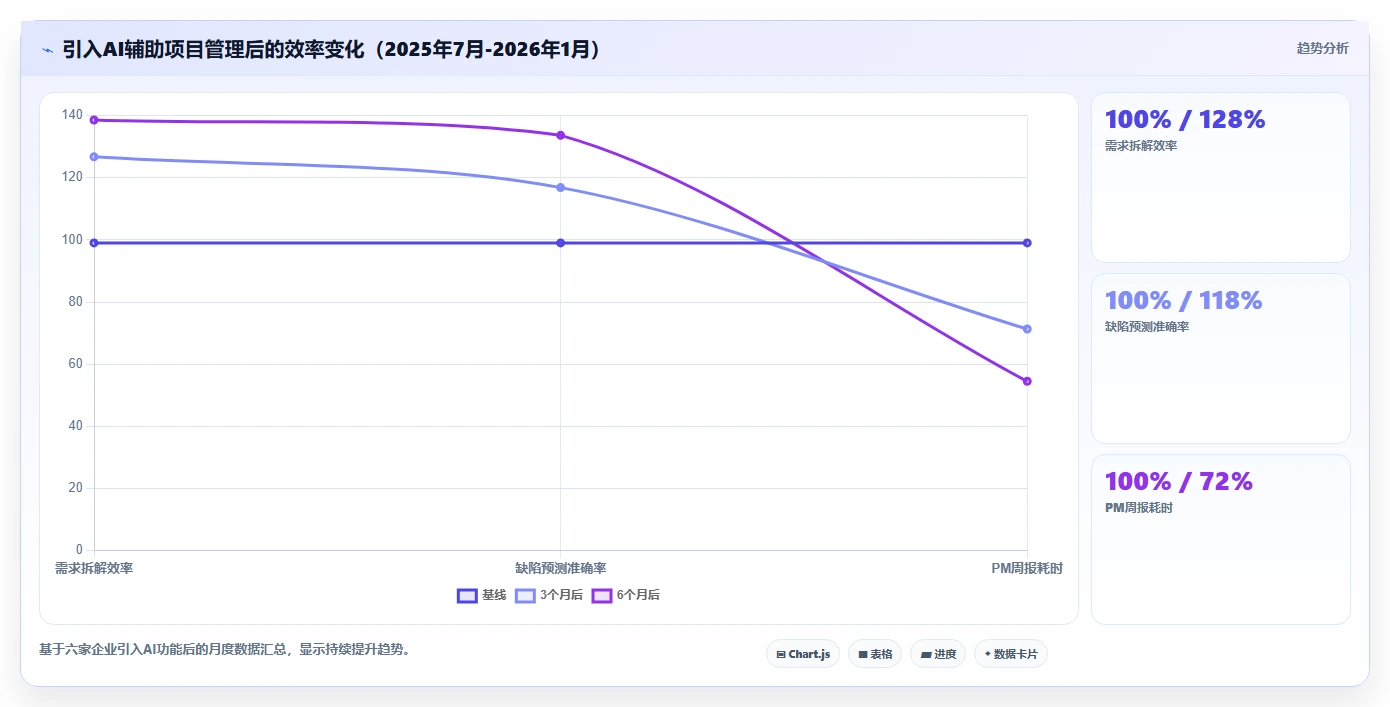Click the chart title text
This screenshot has width=1390, height=707.
[x=335, y=49]
